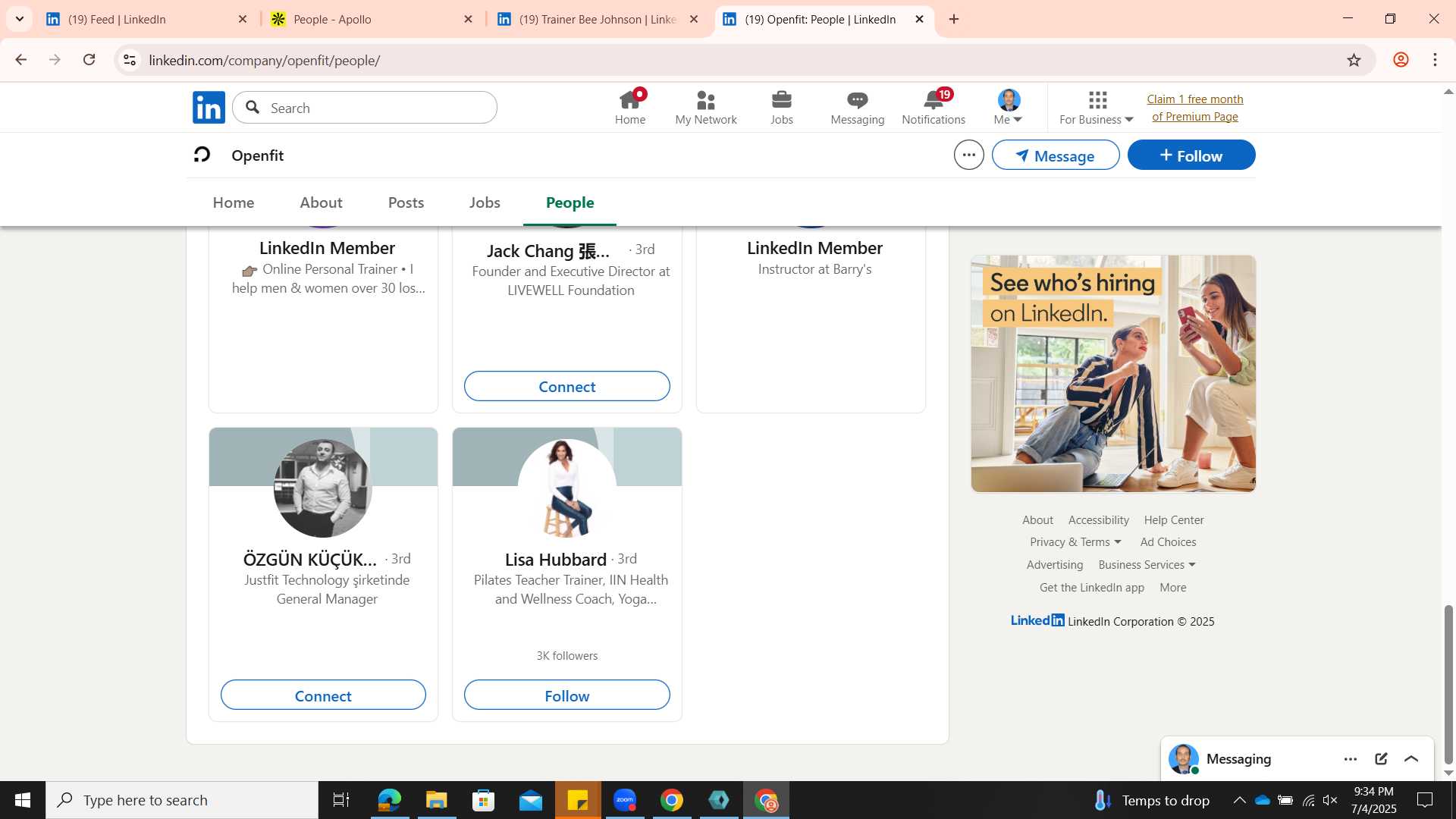The image size is (1456, 819).
Task: Open Microsoft Edge from the taskbar
Action: [389, 800]
